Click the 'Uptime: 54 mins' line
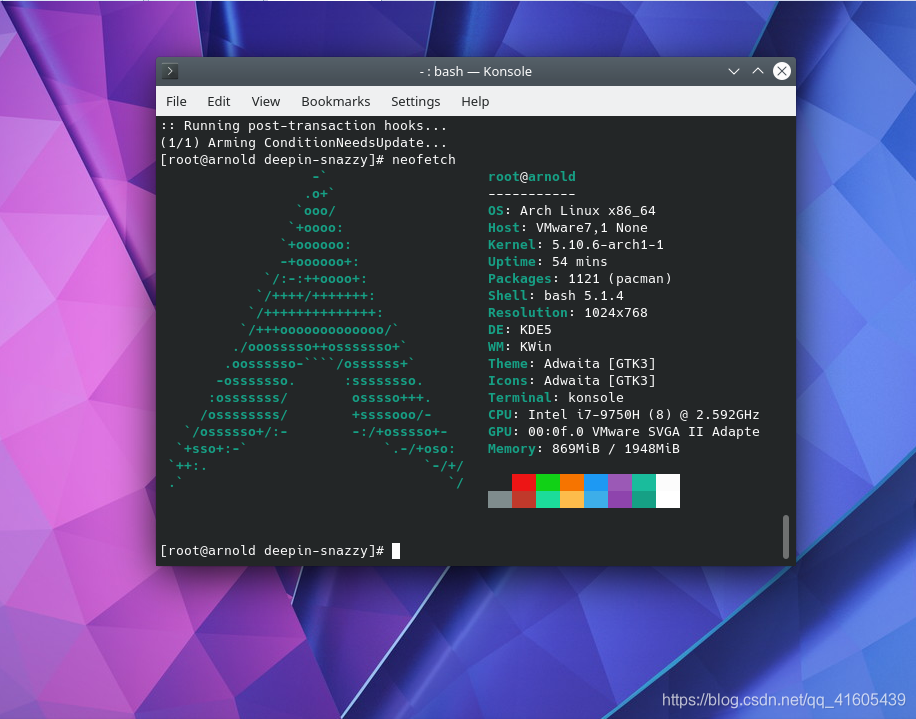 click(x=548, y=262)
